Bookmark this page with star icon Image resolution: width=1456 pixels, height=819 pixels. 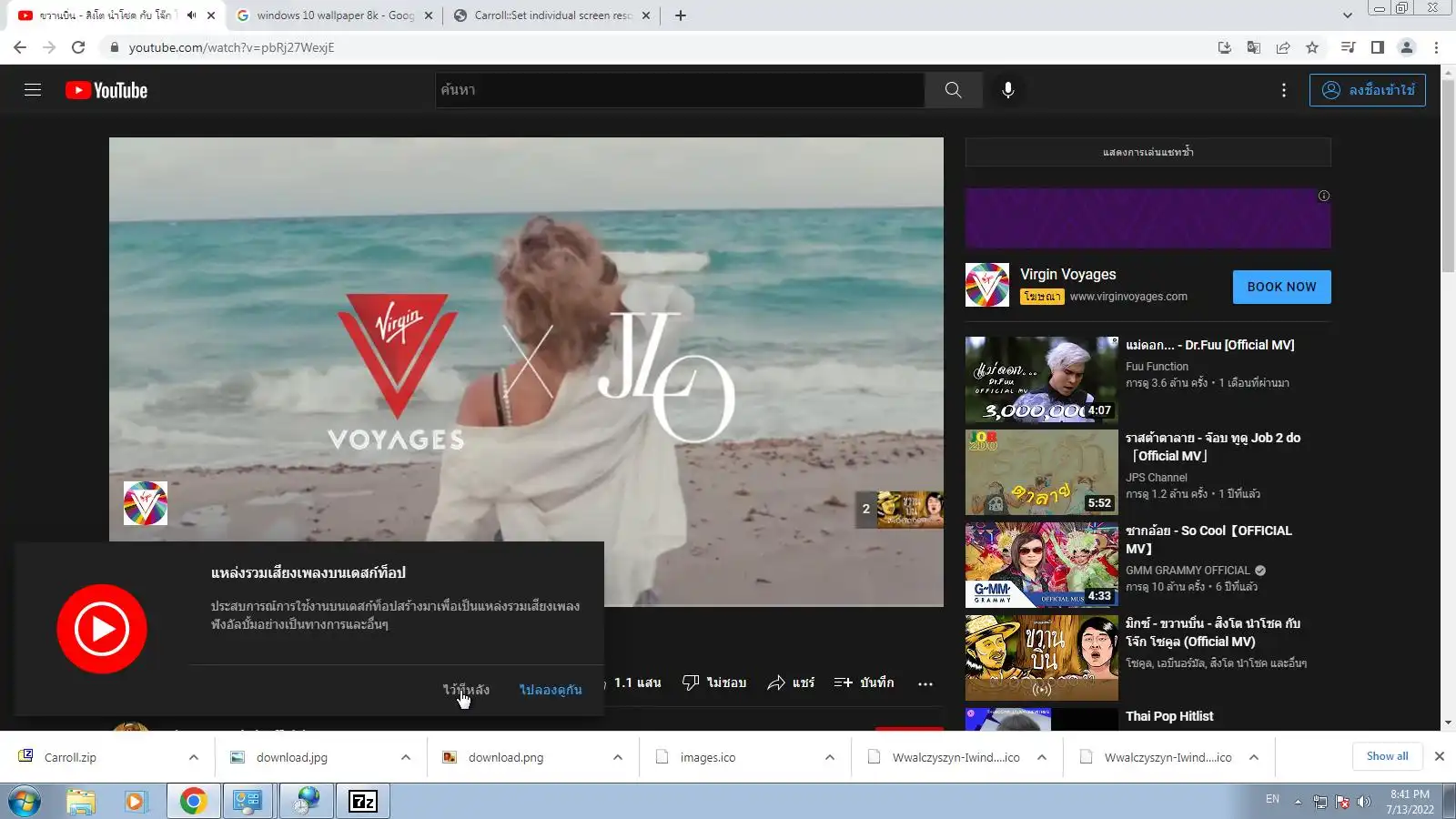1312,47
